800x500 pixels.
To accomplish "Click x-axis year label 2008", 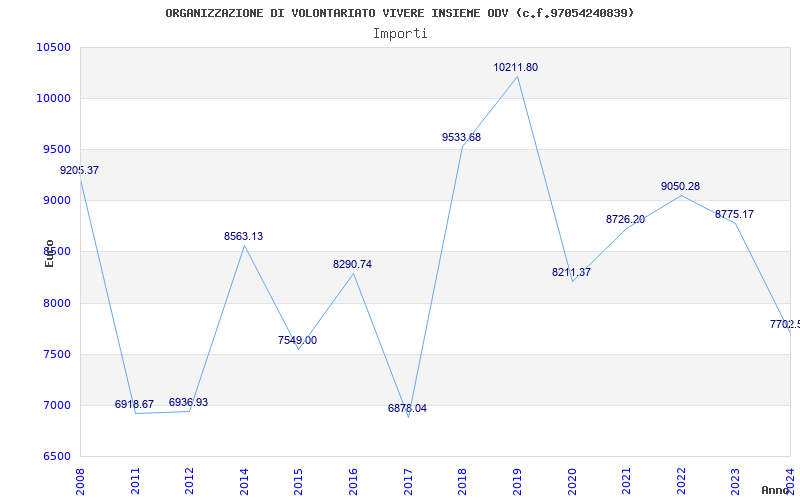I will (x=81, y=482).
